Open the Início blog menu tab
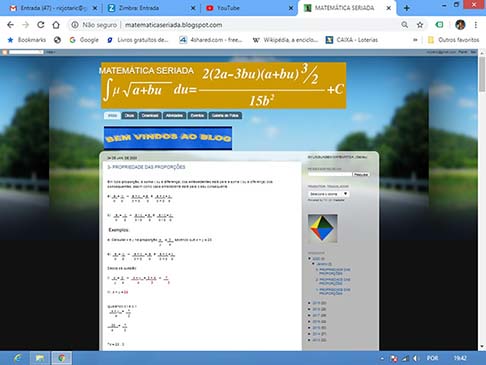The width and height of the screenshot is (486, 365). point(112,116)
